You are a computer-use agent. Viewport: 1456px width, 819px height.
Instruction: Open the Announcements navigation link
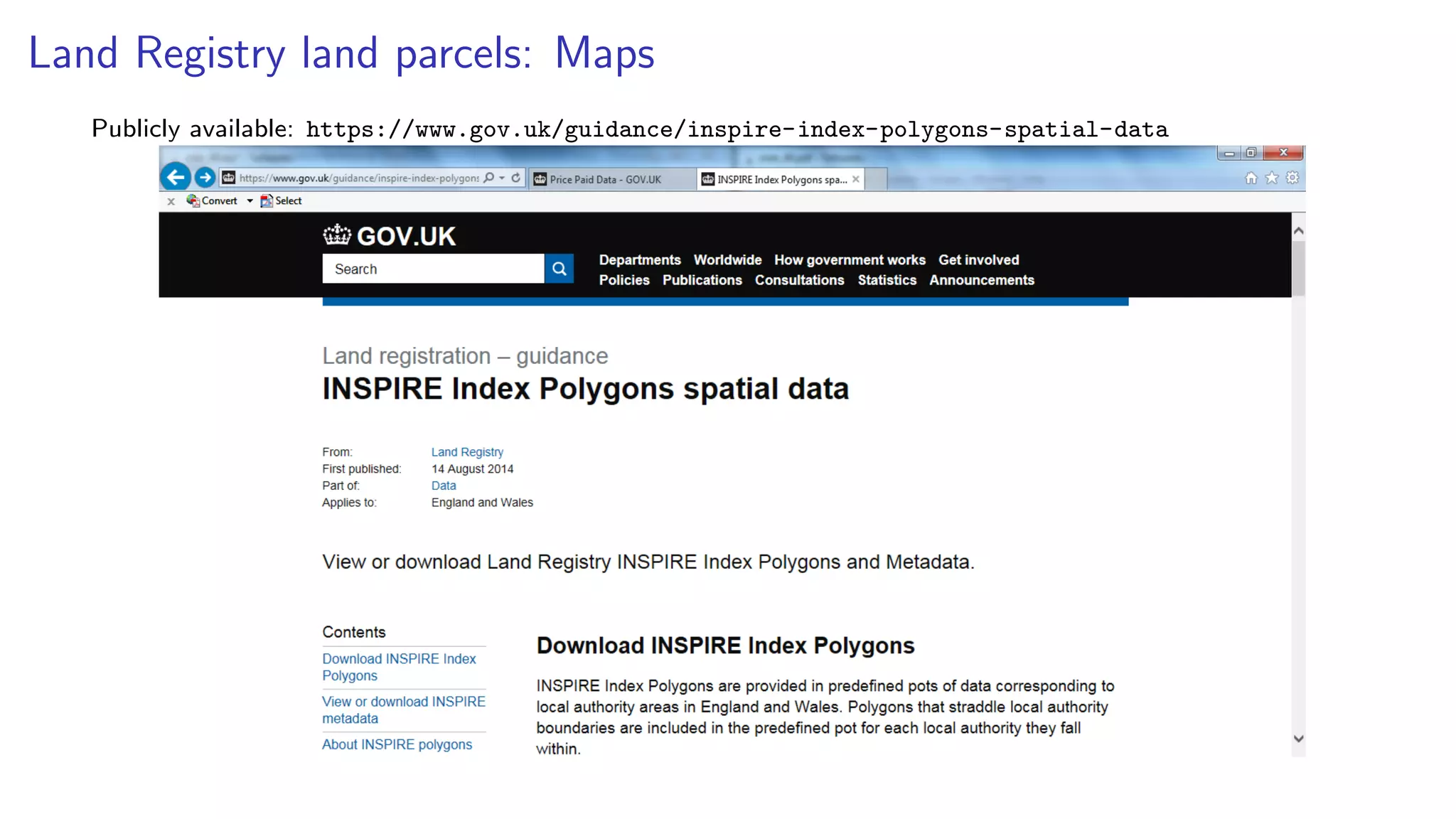tap(982, 280)
